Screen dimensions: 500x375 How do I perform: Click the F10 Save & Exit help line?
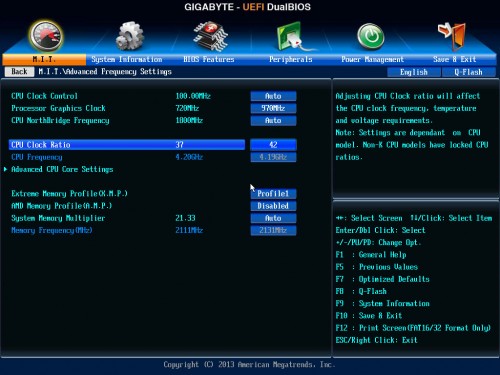369,316
